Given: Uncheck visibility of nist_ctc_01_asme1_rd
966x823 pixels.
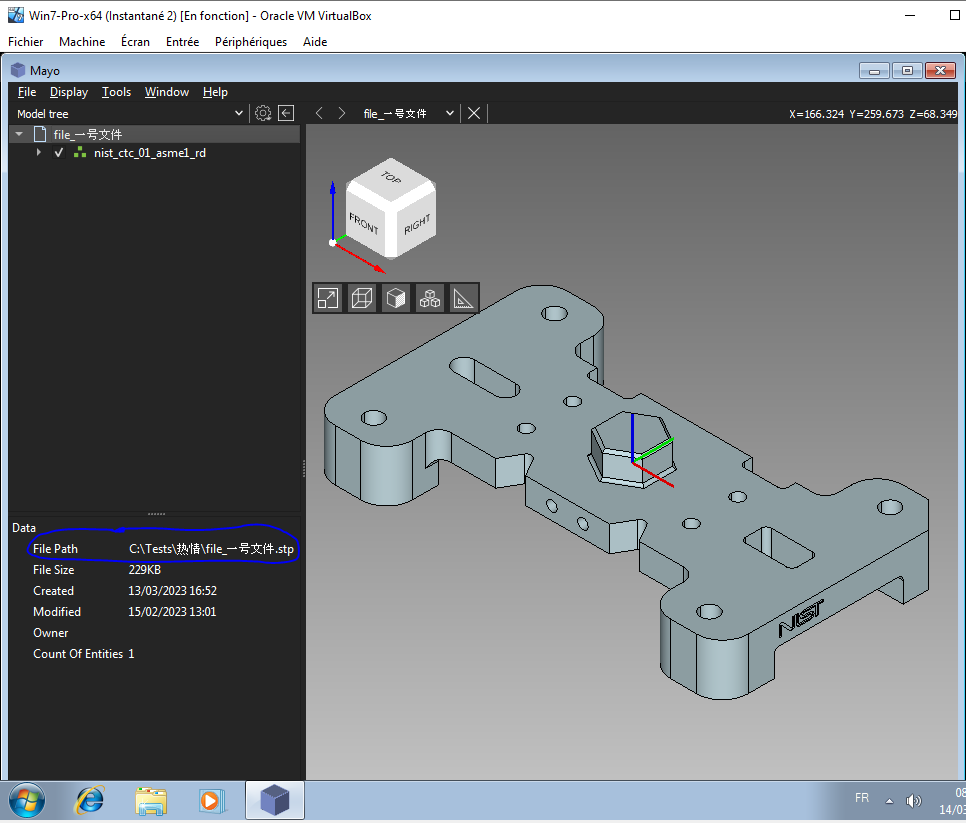Looking at the screenshot, I should pyautogui.click(x=59, y=153).
